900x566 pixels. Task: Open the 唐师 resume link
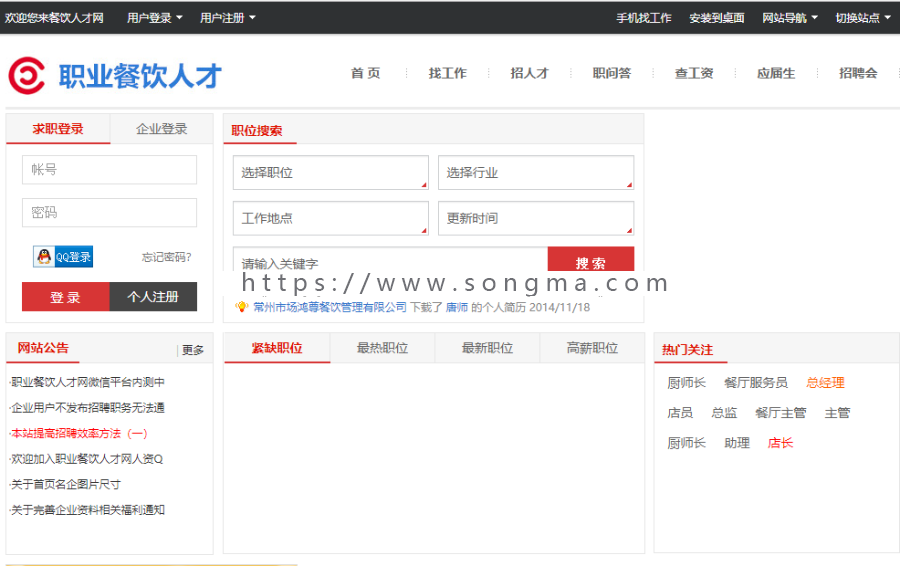(457, 307)
